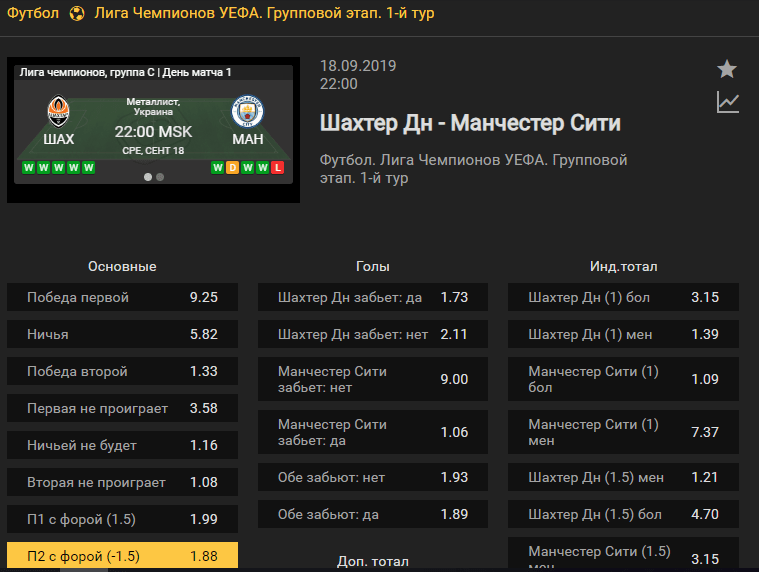Select Шахтер Дн (1) бол 3.15
This screenshot has height=572, width=759.
point(623,297)
